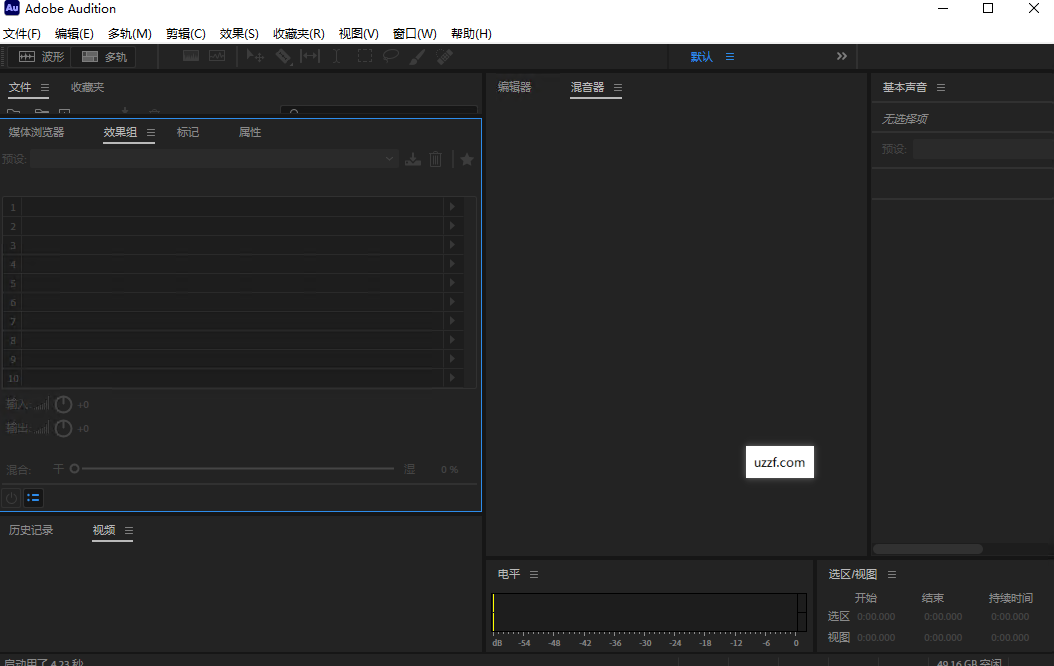The height and width of the screenshot is (666, 1054).
Task: Open the 预设 preset dropdown
Action: 390,159
